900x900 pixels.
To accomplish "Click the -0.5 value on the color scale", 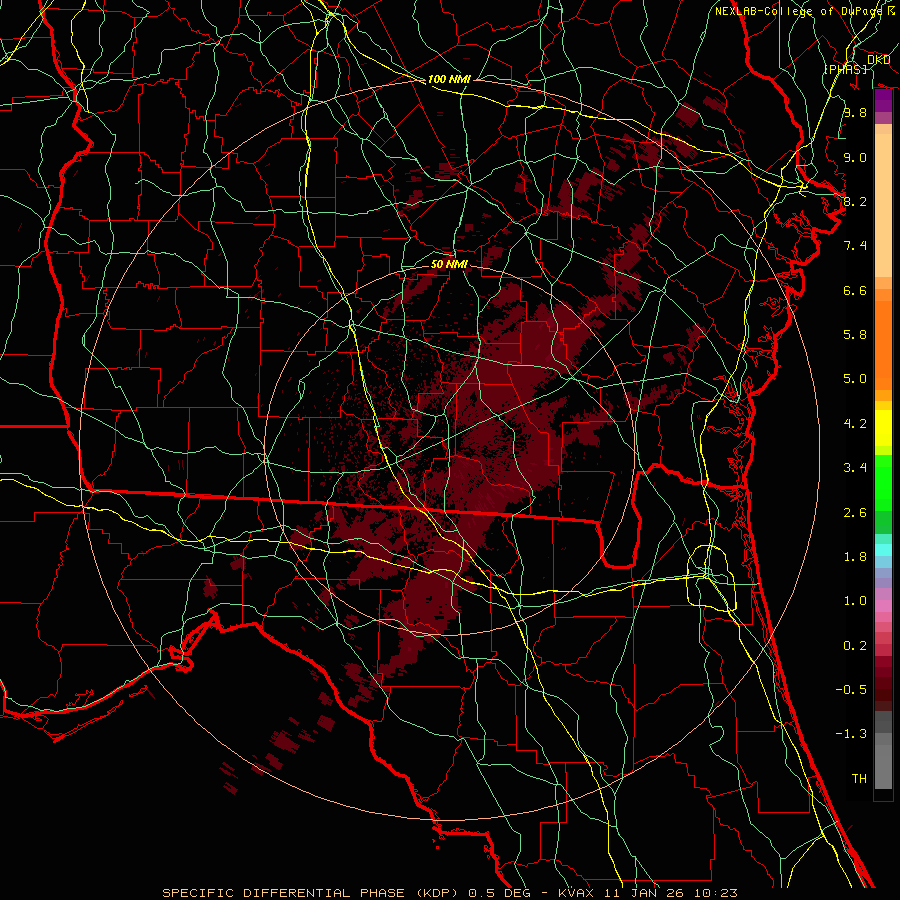I will (851, 690).
